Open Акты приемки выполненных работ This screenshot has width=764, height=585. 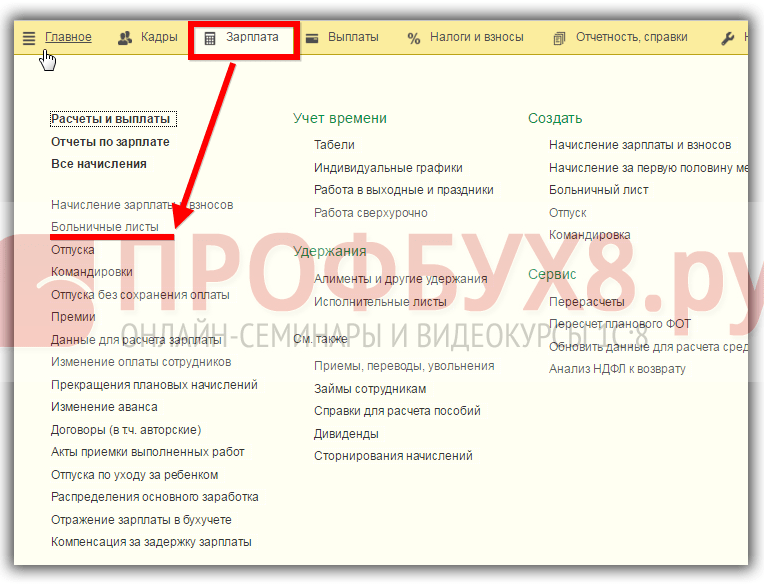tap(147, 452)
